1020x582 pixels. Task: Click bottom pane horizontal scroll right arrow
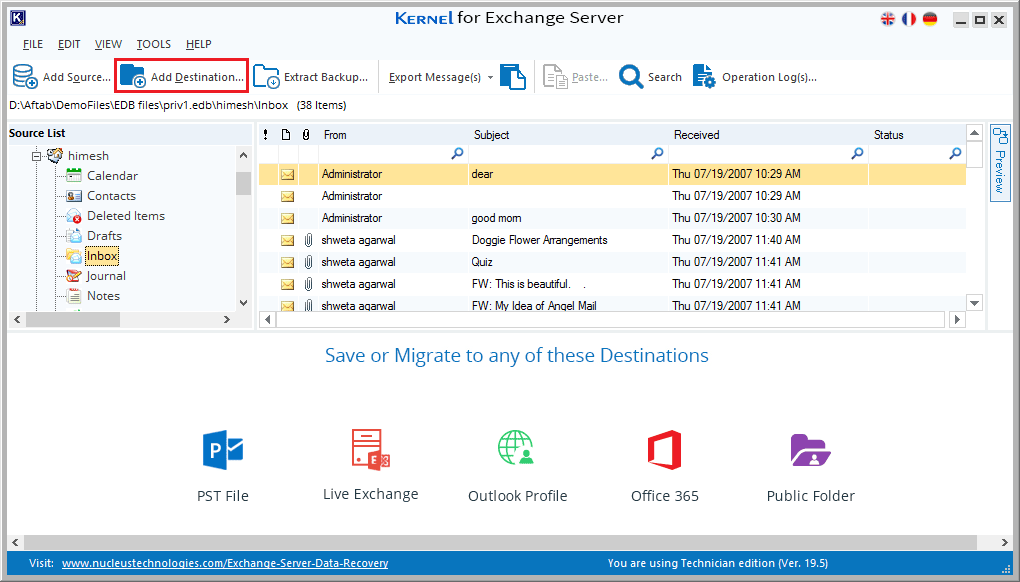(1004, 542)
